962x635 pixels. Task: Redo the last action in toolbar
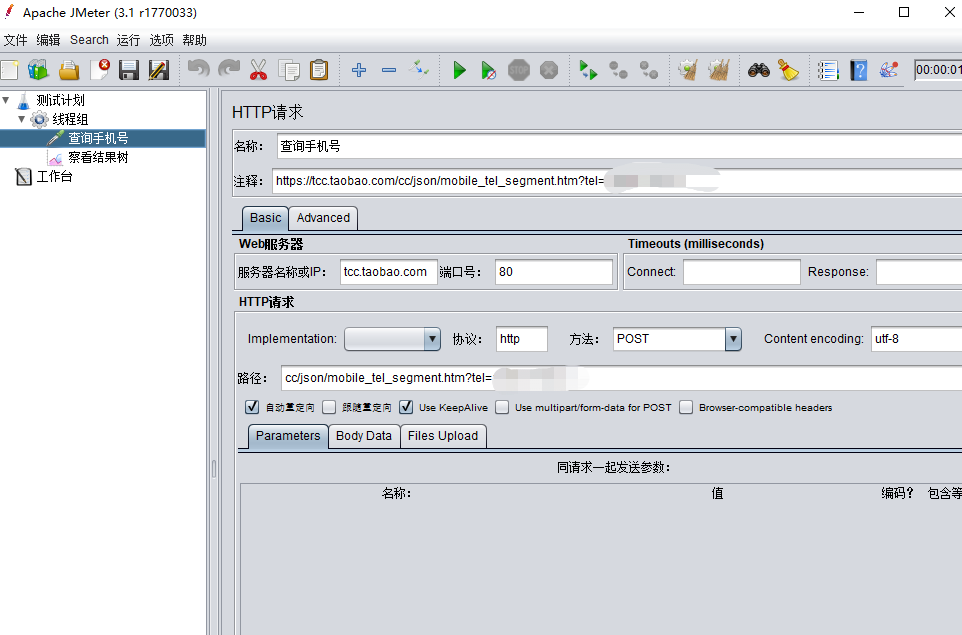229,69
